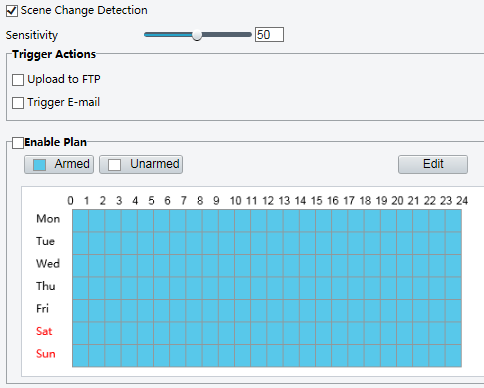484x388 pixels.
Task: Click the Monday 0-1 hour schedule cell
Action: tap(81, 220)
